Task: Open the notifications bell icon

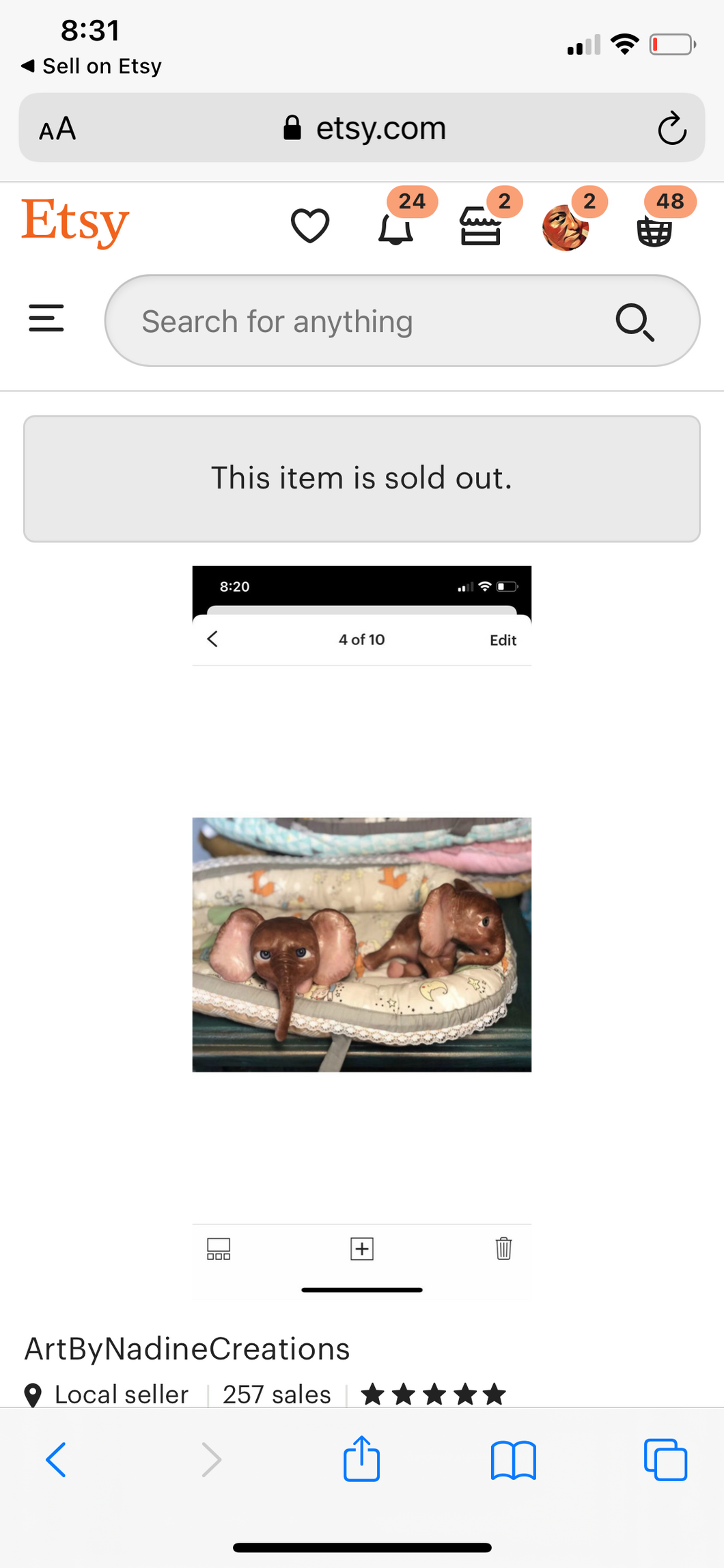Action: [x=396, y=228]
